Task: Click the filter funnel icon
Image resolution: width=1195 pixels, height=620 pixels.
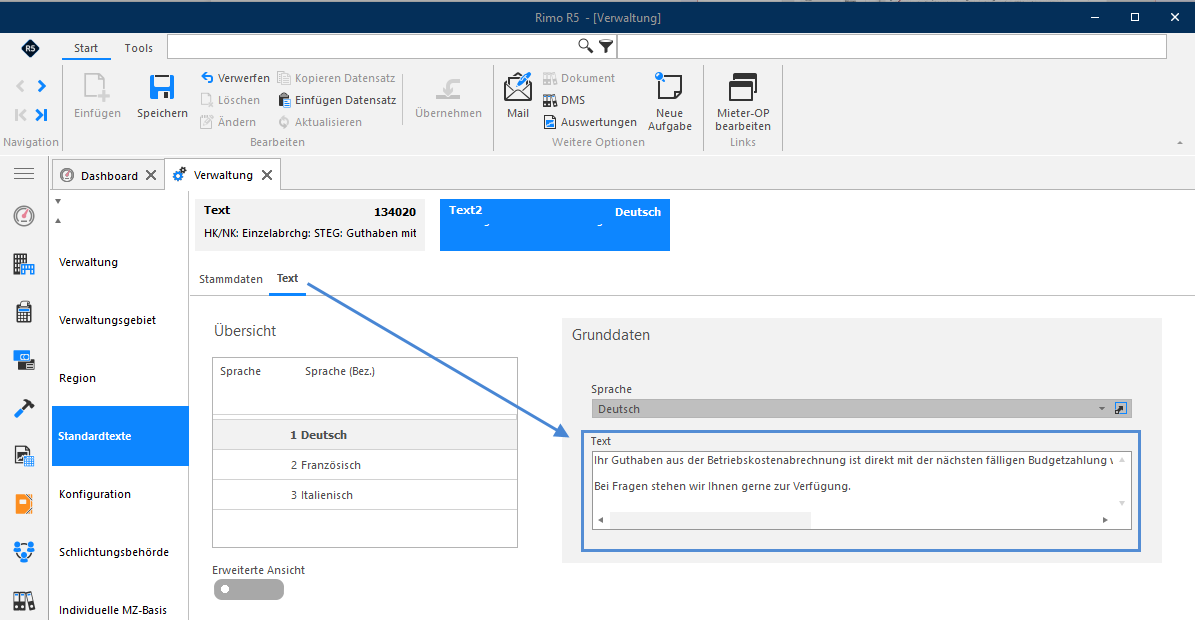Action: tap(606, 46)
